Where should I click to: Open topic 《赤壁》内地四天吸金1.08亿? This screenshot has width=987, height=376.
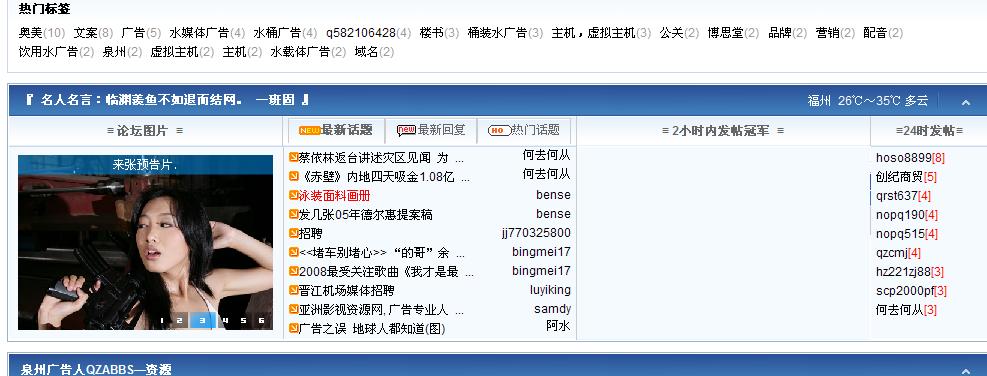pyautogui.click(x=384, y=176)
